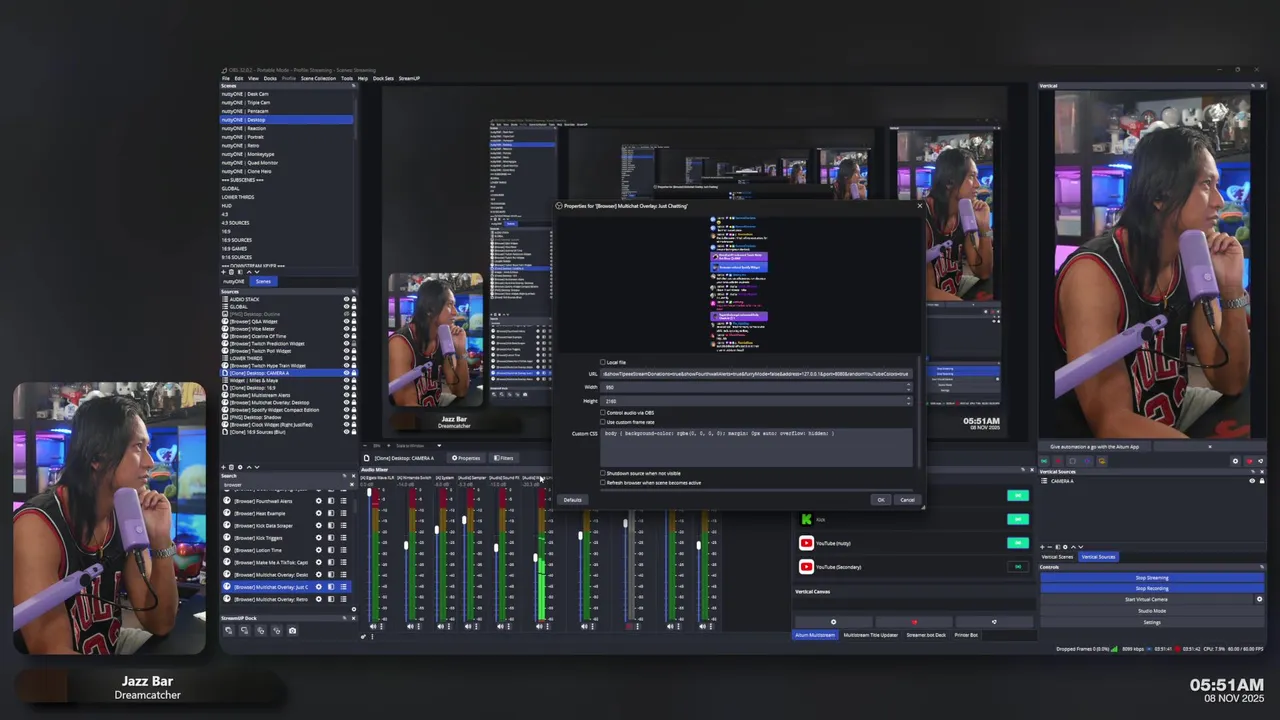Toggle visibility of AUDIO STACK source

pyautogui.click(x=346, y=299)
